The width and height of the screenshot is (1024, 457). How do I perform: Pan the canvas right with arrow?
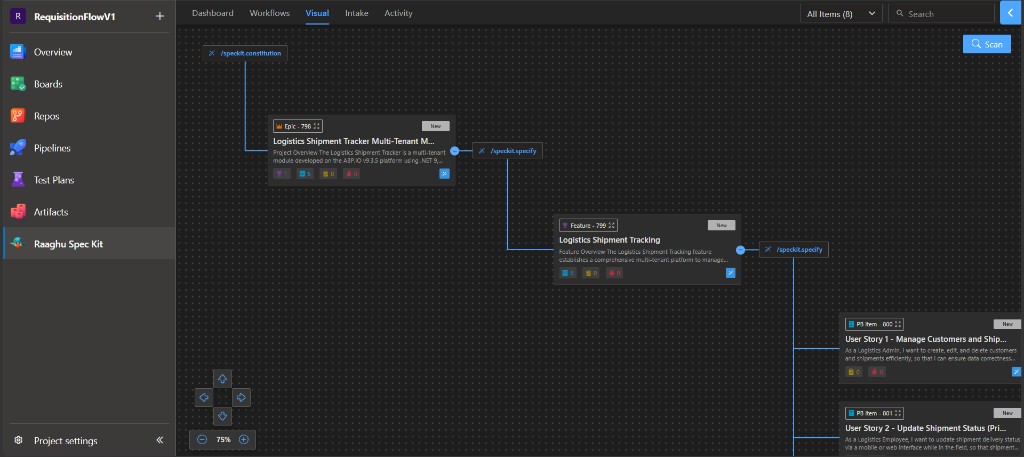(241, 398)
